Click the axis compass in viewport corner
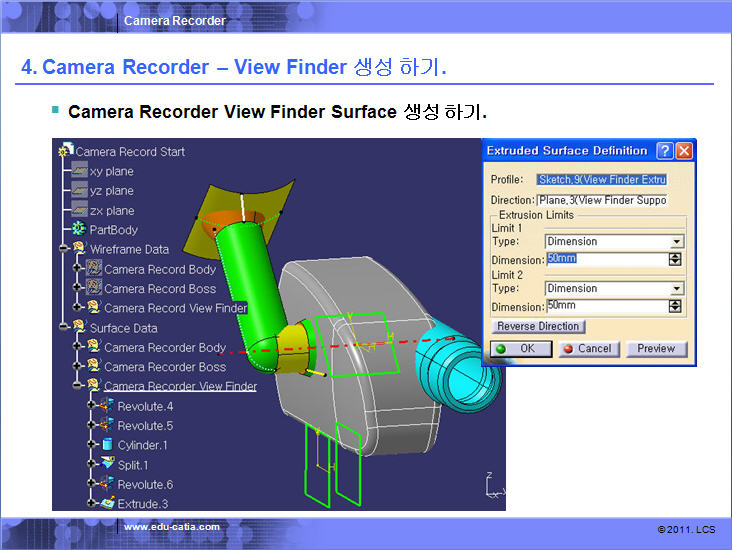Screen dimensions: 732x550 491,487
